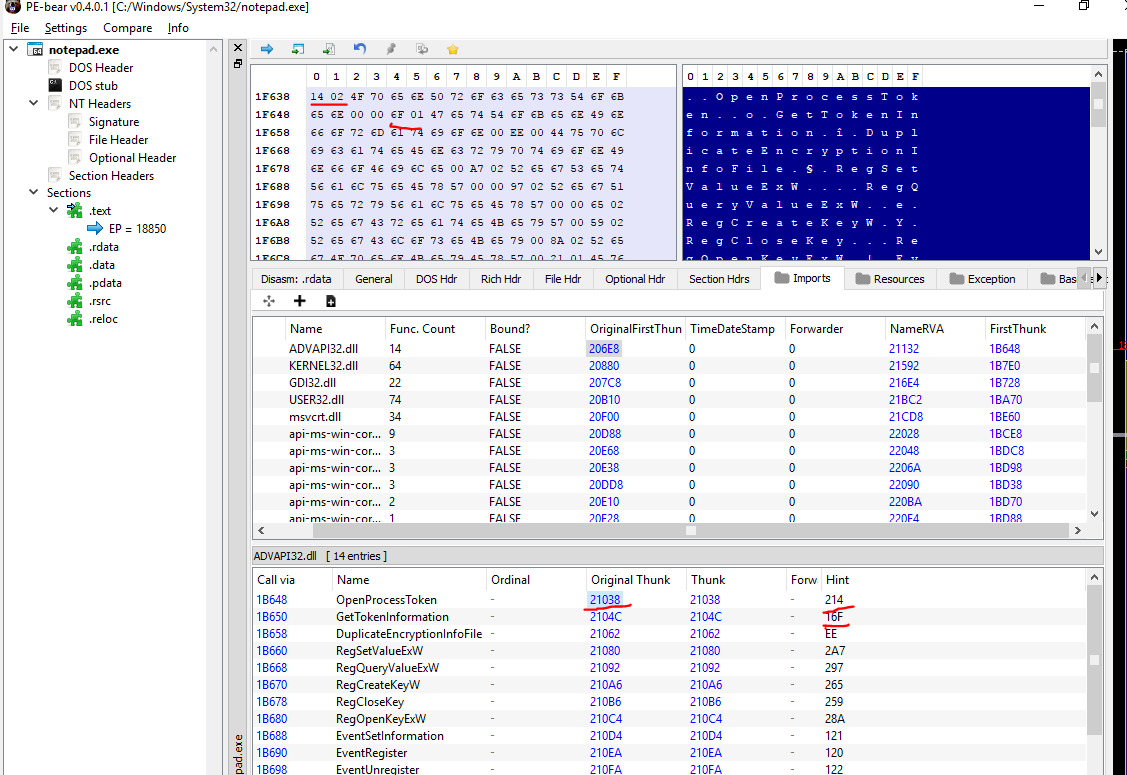Click the 21038 Original Thunk value
Screen dimensions: 1127x775
606,600
